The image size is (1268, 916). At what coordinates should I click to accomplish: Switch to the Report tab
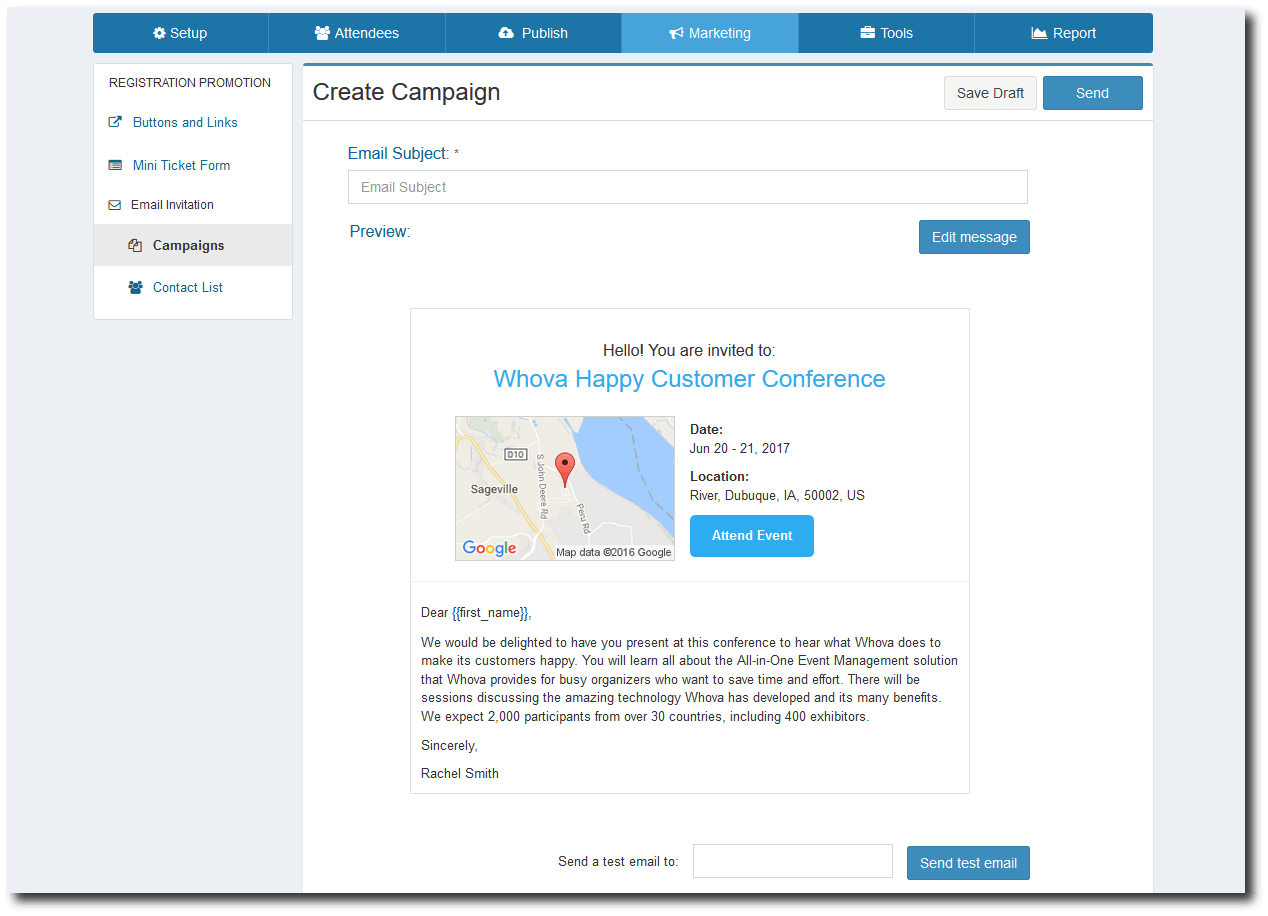[x=1063, y=33]
